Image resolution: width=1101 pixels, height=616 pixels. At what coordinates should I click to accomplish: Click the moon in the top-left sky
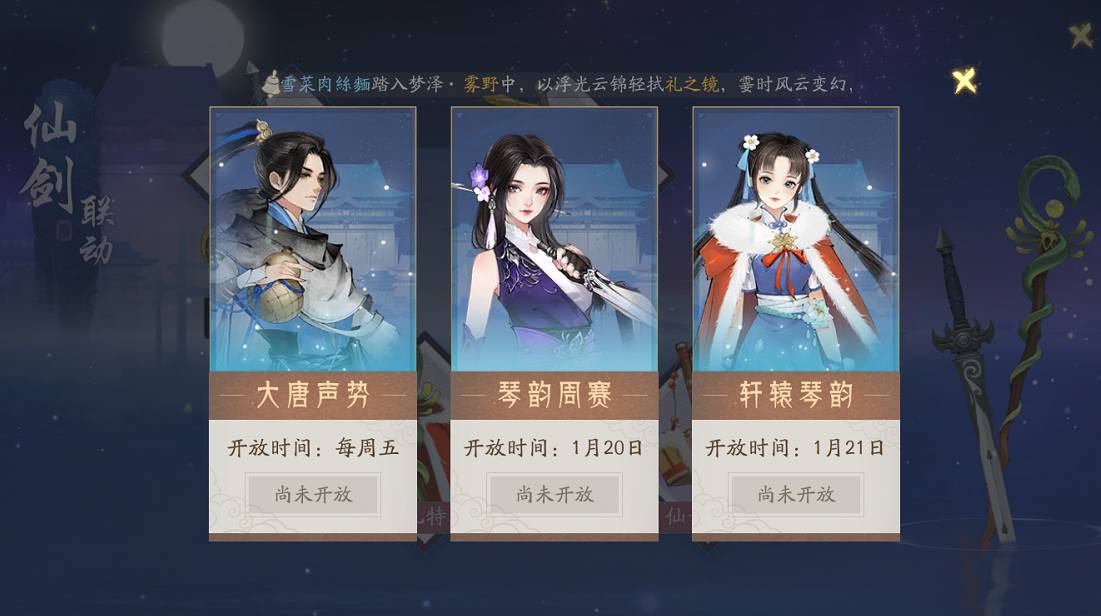[202, 39]
